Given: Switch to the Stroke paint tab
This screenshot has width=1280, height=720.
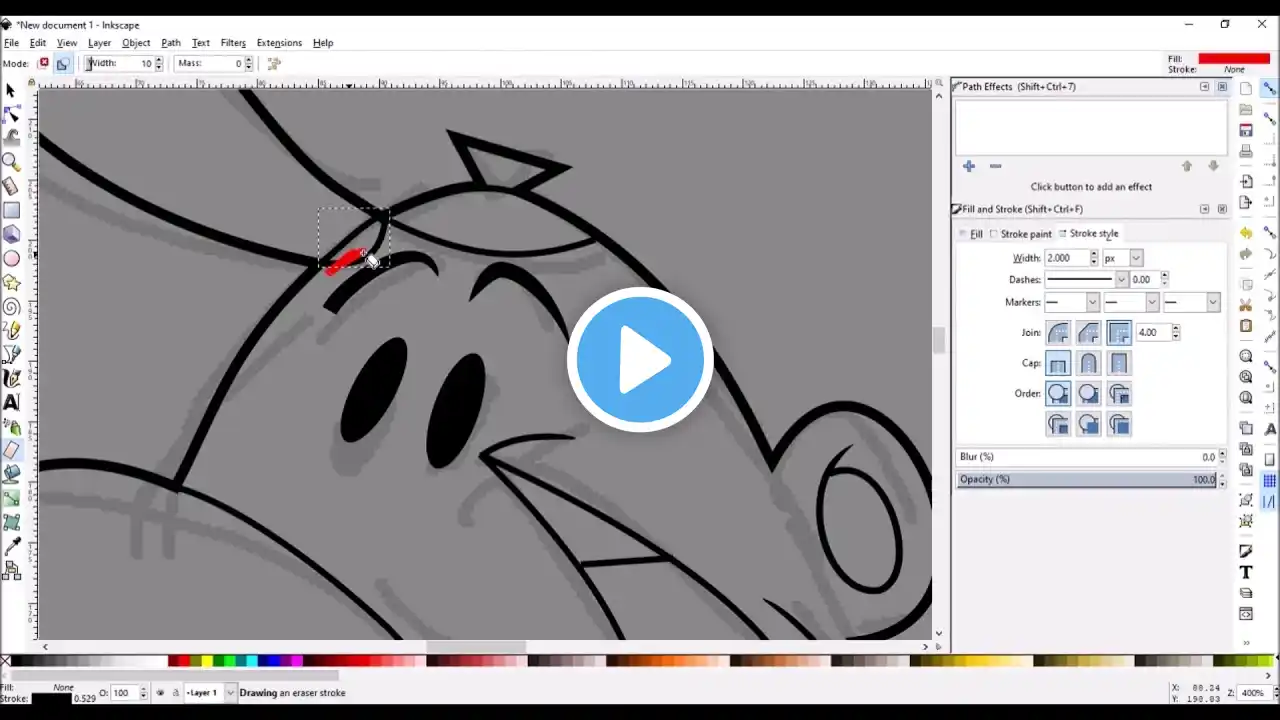Looking at the screenshot, I should point(1021,234).
